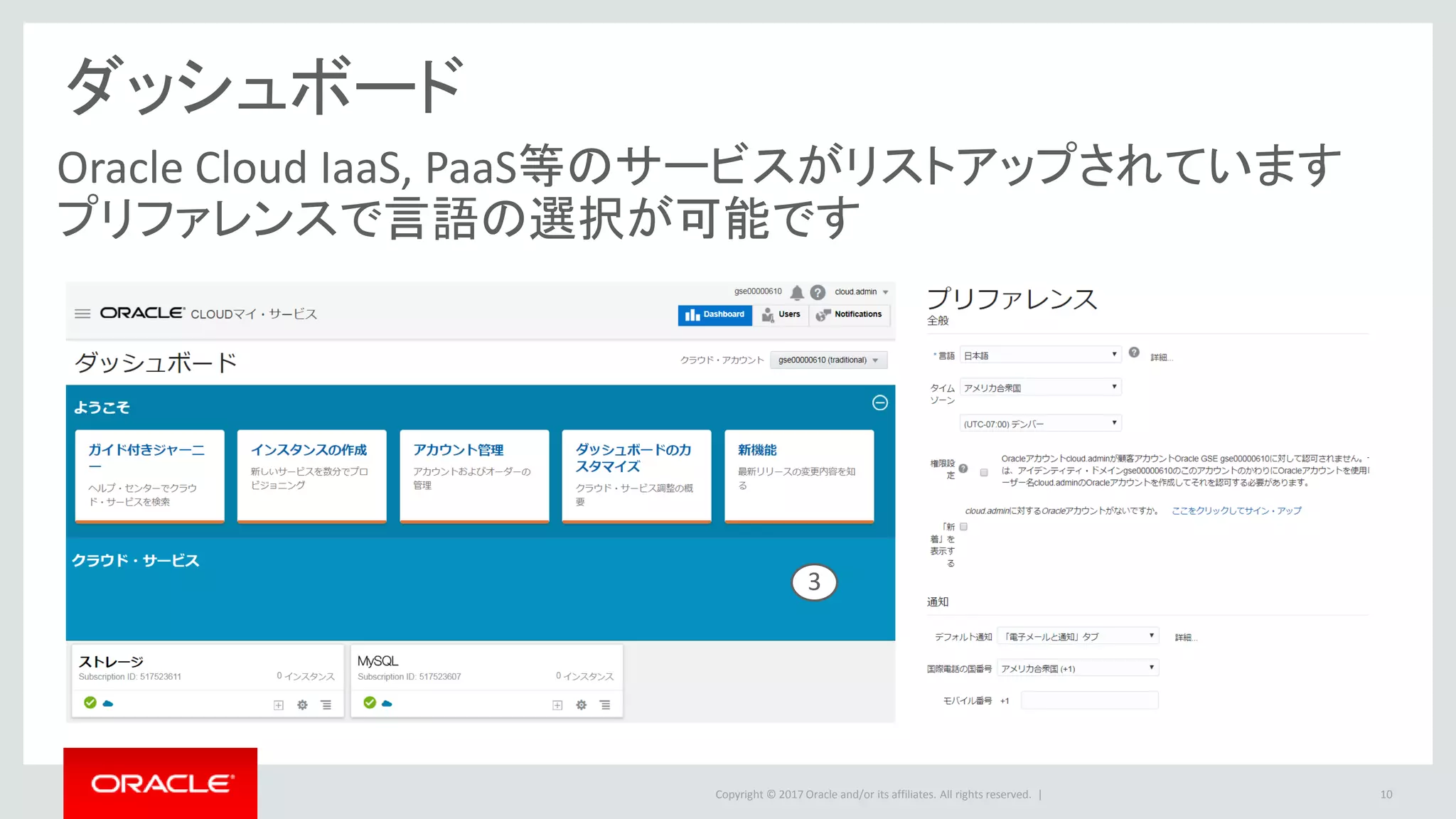This screenshot has width=1456, height=819.
Task: Open the ダッシュボードのカスタマイズ card
Action: [x=636, y=476]
